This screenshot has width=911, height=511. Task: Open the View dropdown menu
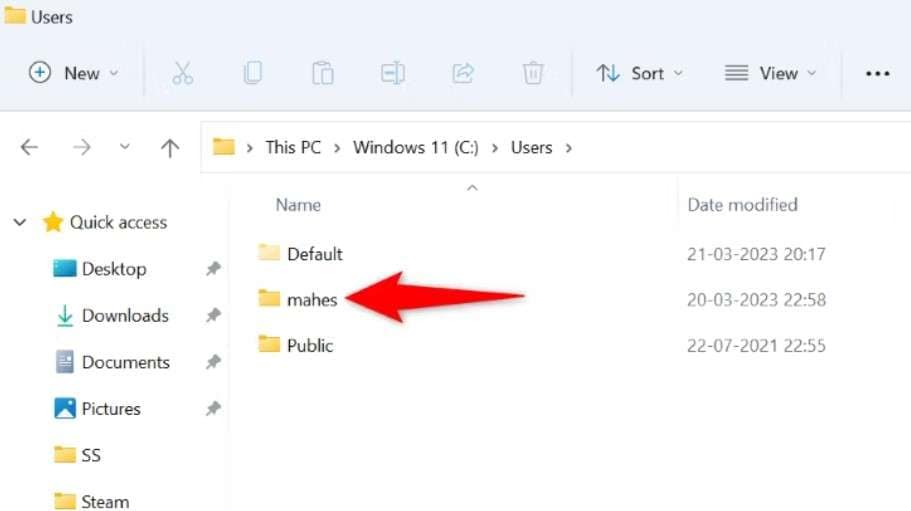pos(770,74)
